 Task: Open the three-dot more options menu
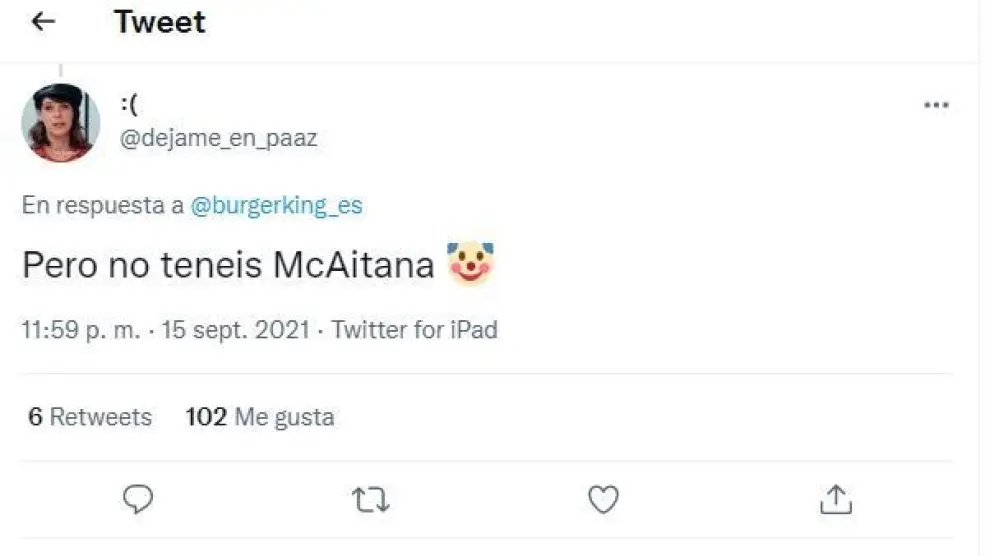pyautogui.click(x=936, y=105)
